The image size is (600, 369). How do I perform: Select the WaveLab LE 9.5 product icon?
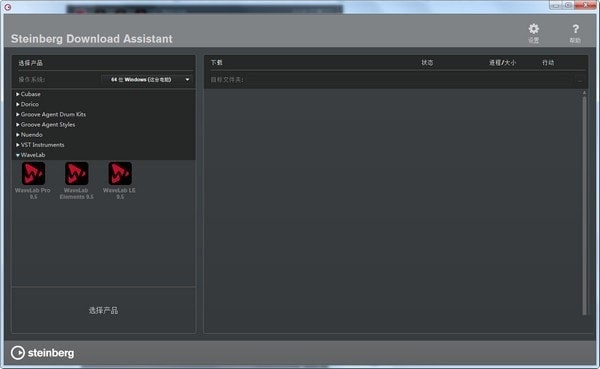(x=120, y=173)
